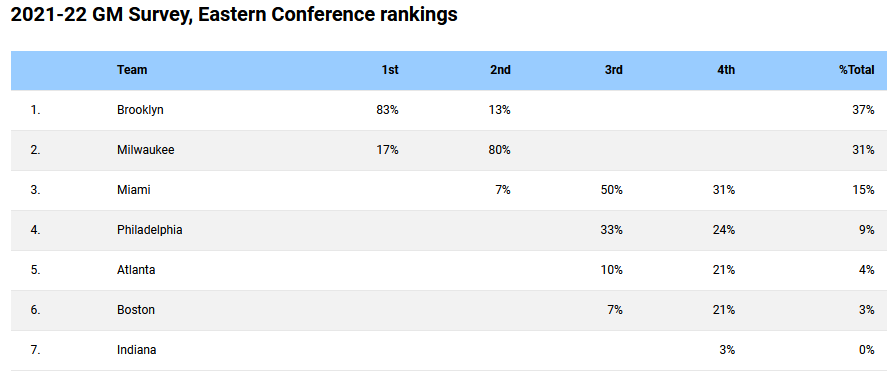The width and height of the screenshot is (893, 373).
Task: Select the Miami team name
Action: click(x=134, y=190)
